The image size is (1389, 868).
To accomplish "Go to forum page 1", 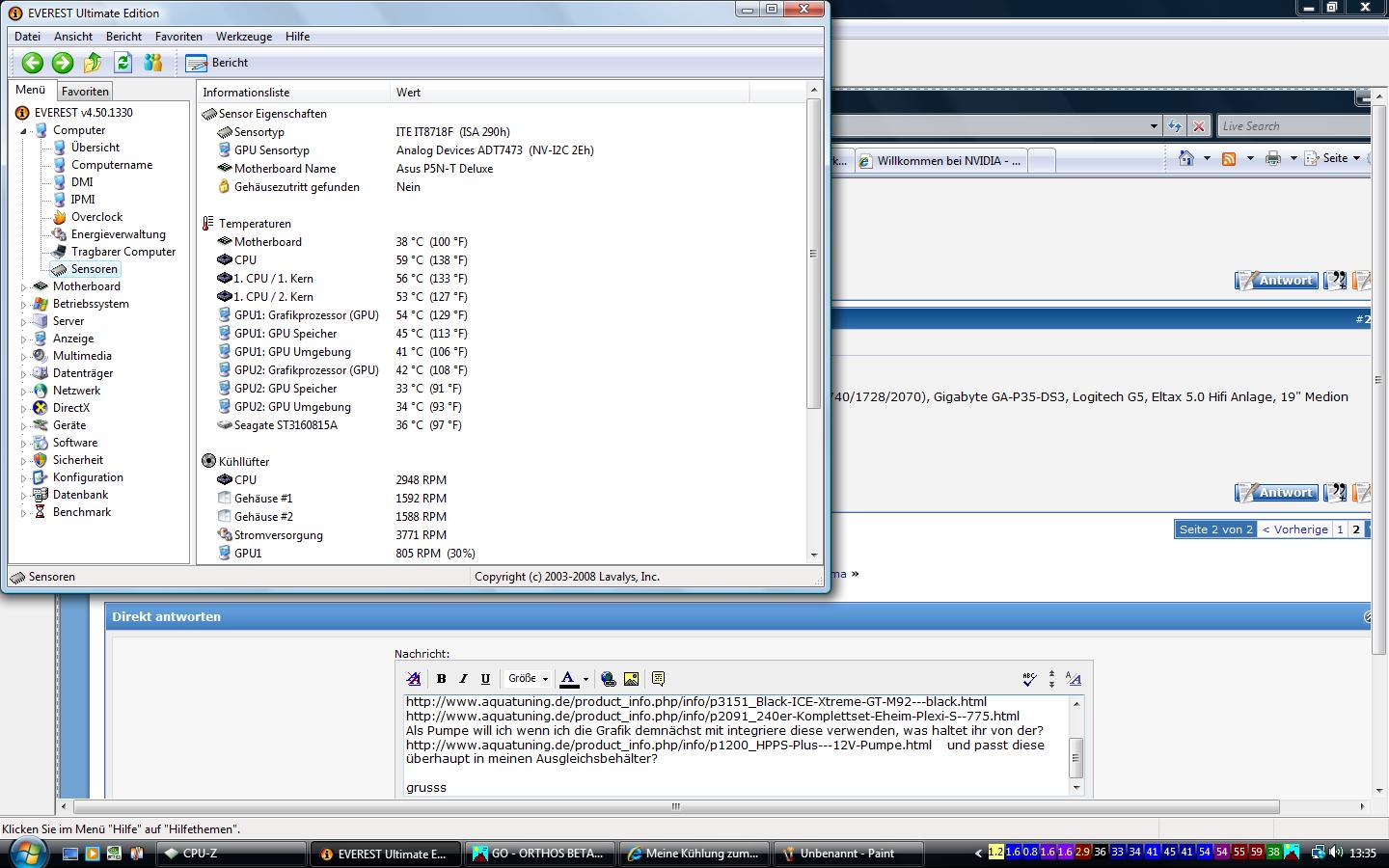I will pos(1340,529).
